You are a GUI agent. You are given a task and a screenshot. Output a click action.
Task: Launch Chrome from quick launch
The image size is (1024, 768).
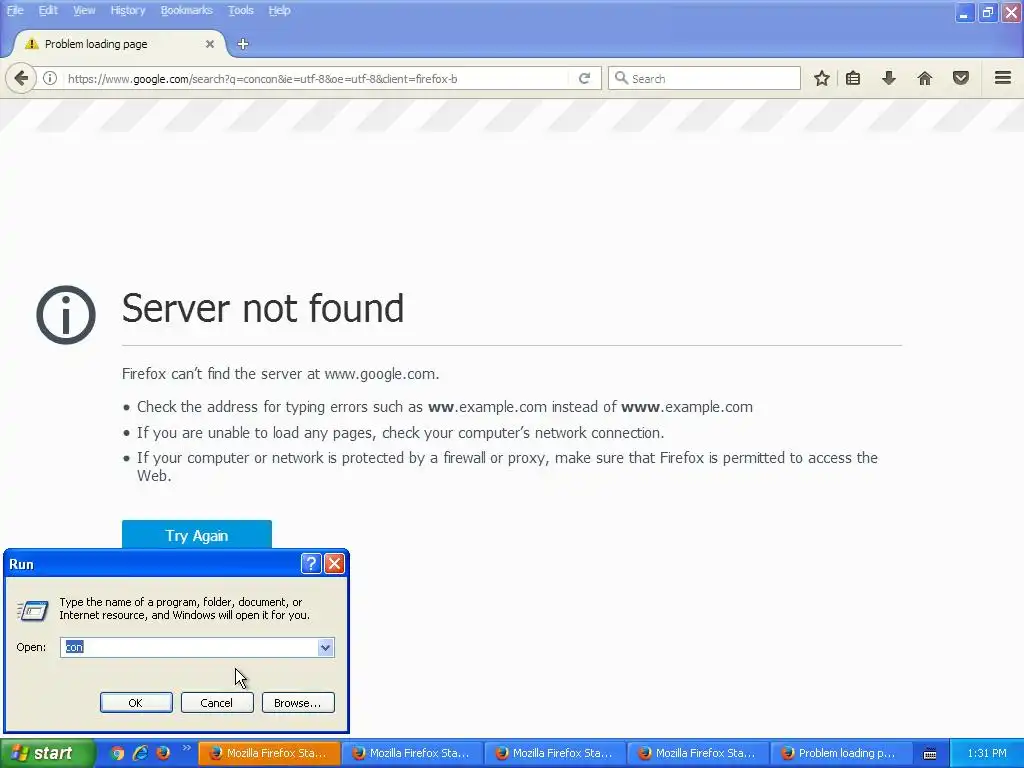pyautogui.click(x=117, y=753)
